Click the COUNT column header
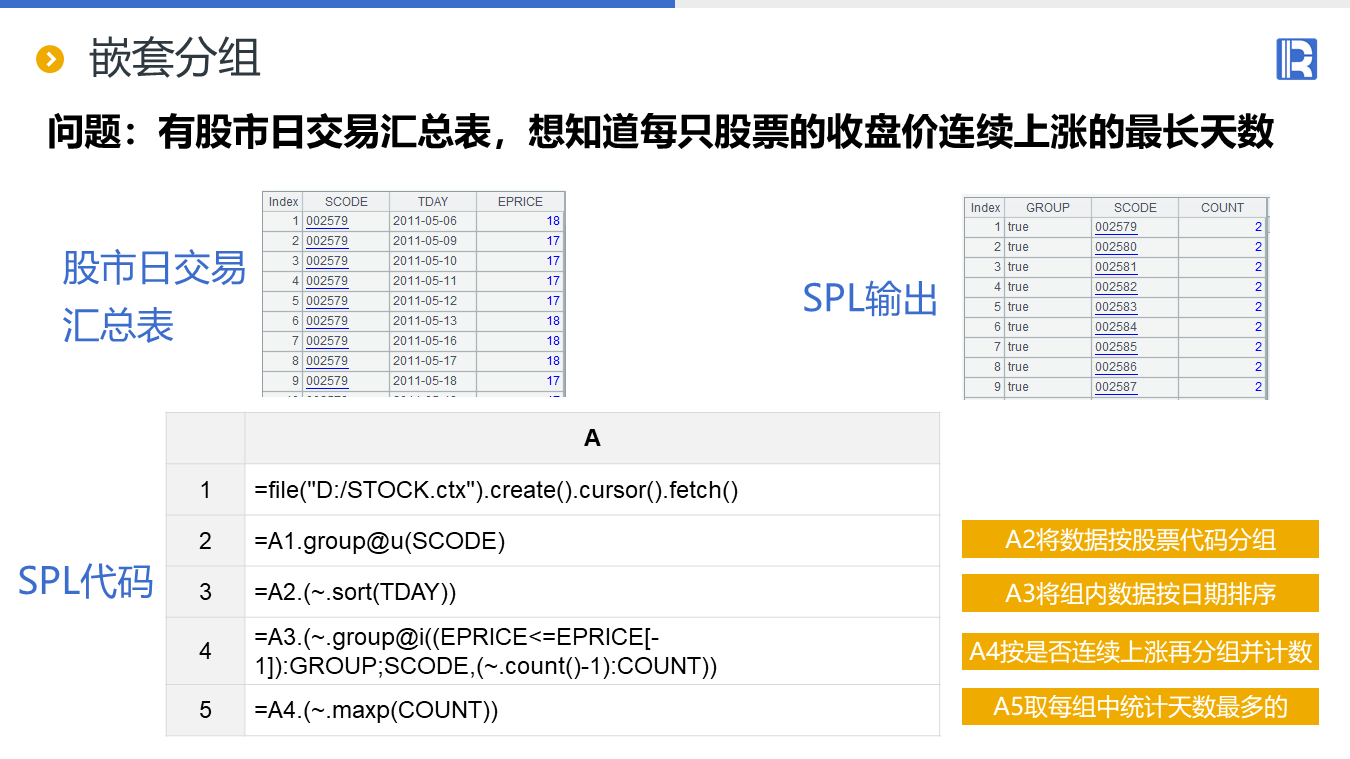 [1222, 208]
